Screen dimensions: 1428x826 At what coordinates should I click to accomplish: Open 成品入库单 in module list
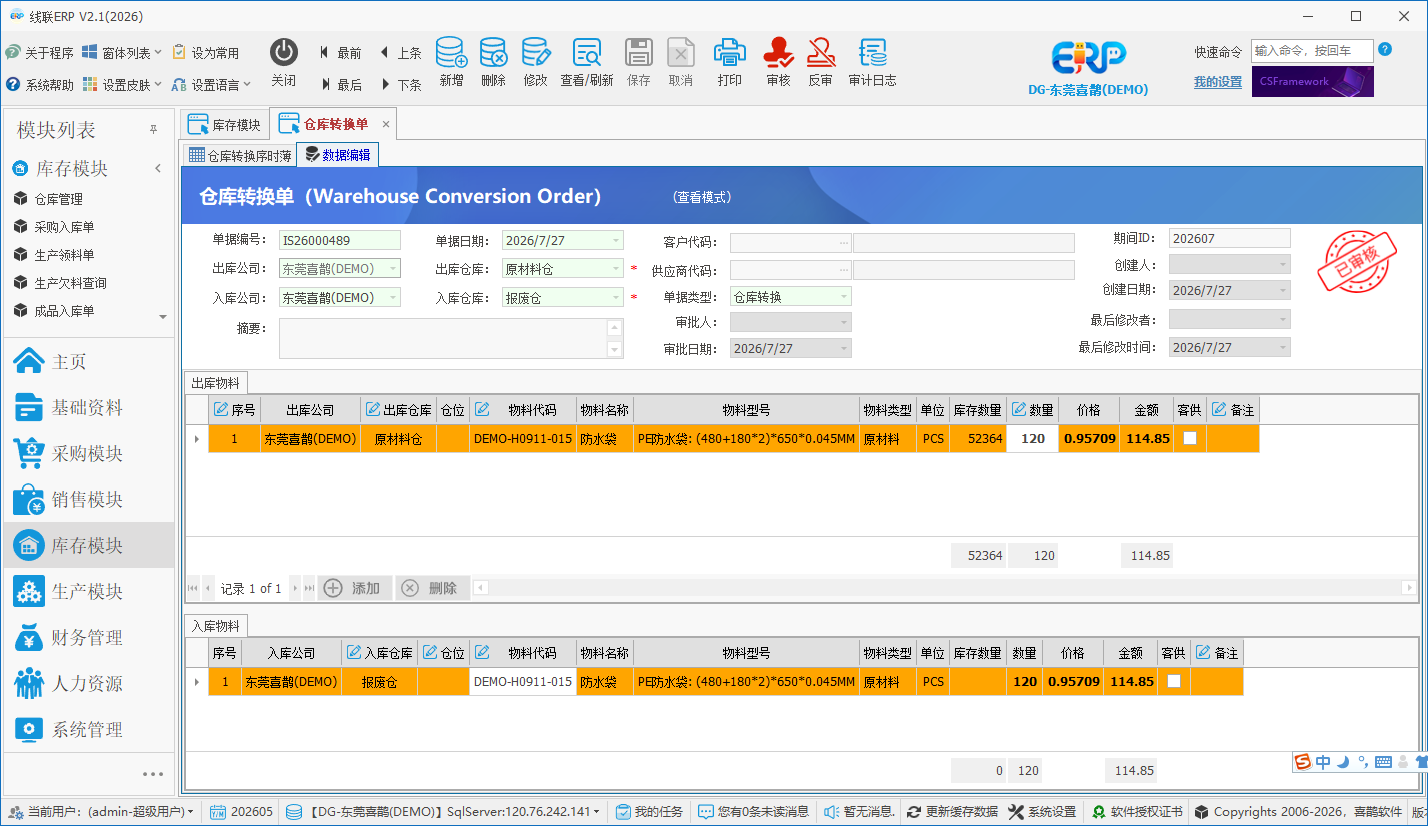(x=64, y=311)
